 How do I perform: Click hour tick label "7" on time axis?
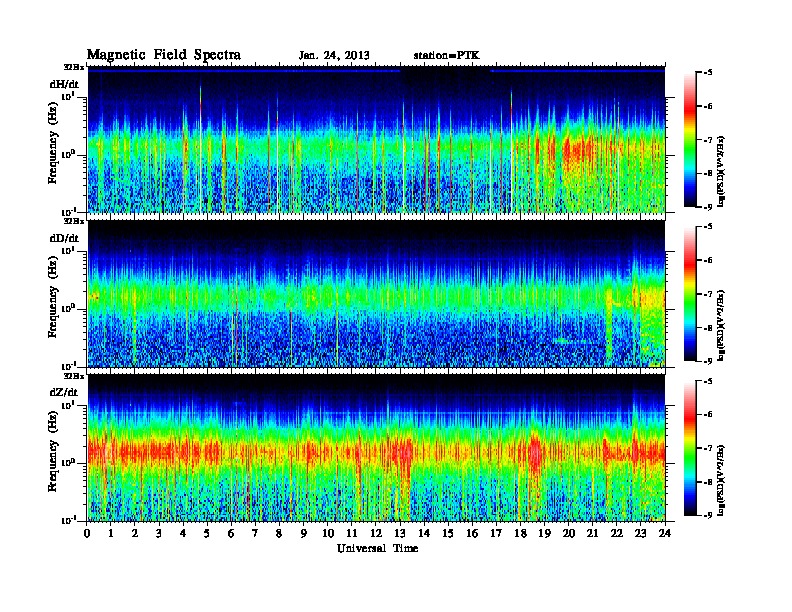[x=256, y=533]
